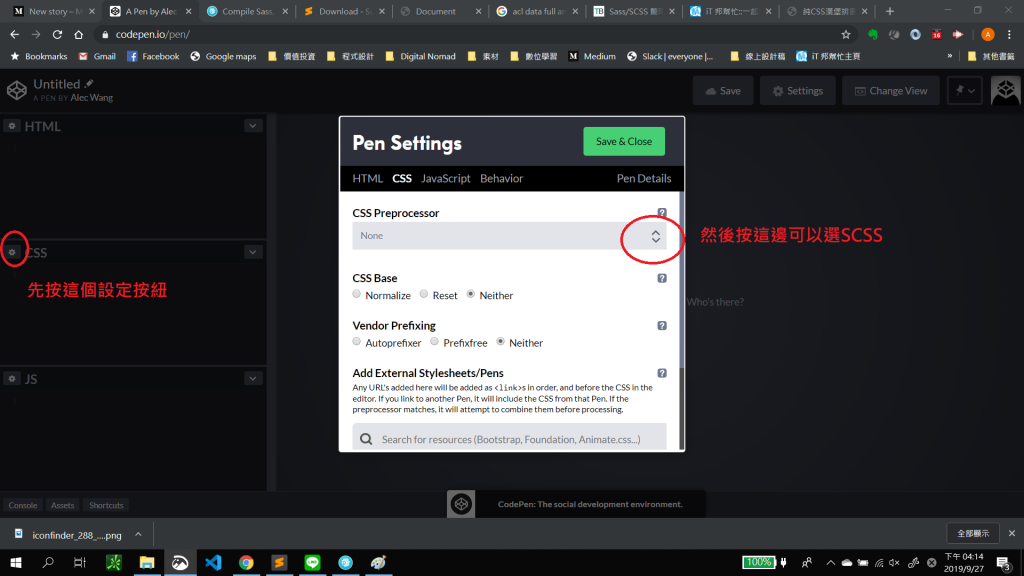The image size is (1024, 576).
Task: Open a new browser tab
Action: 889,11
